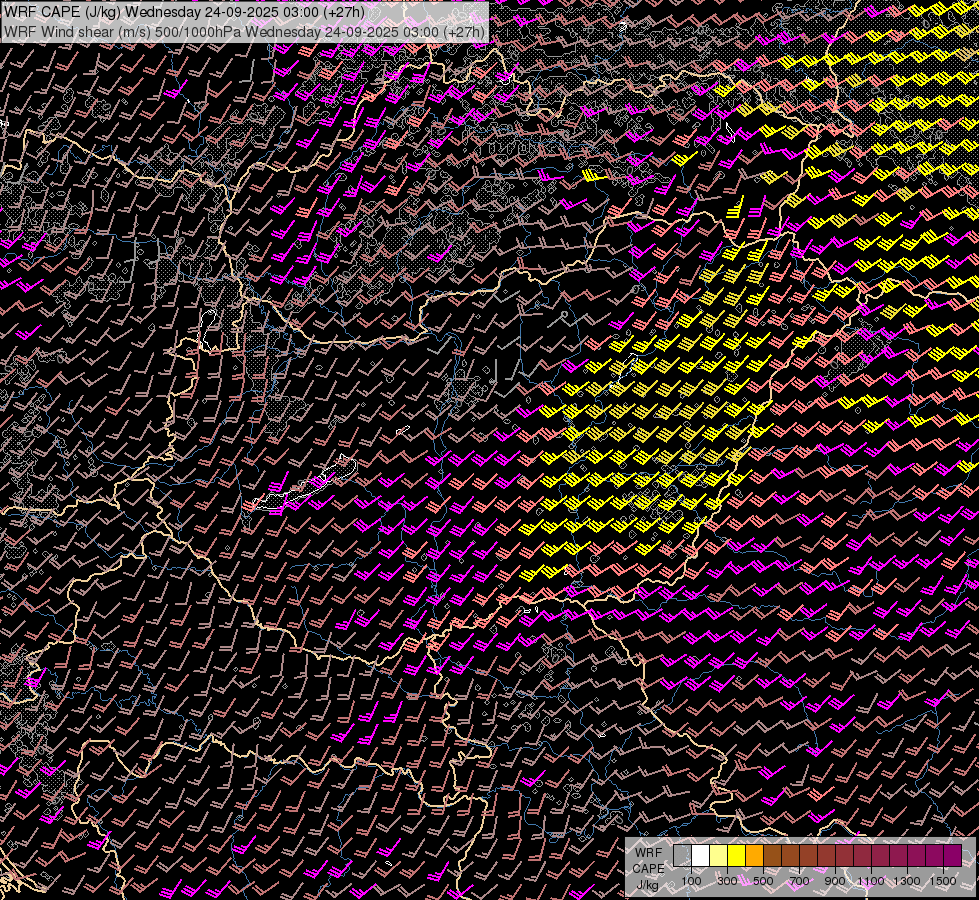
Task: Click the orange swatch in the legend
Action: [754, 856]
